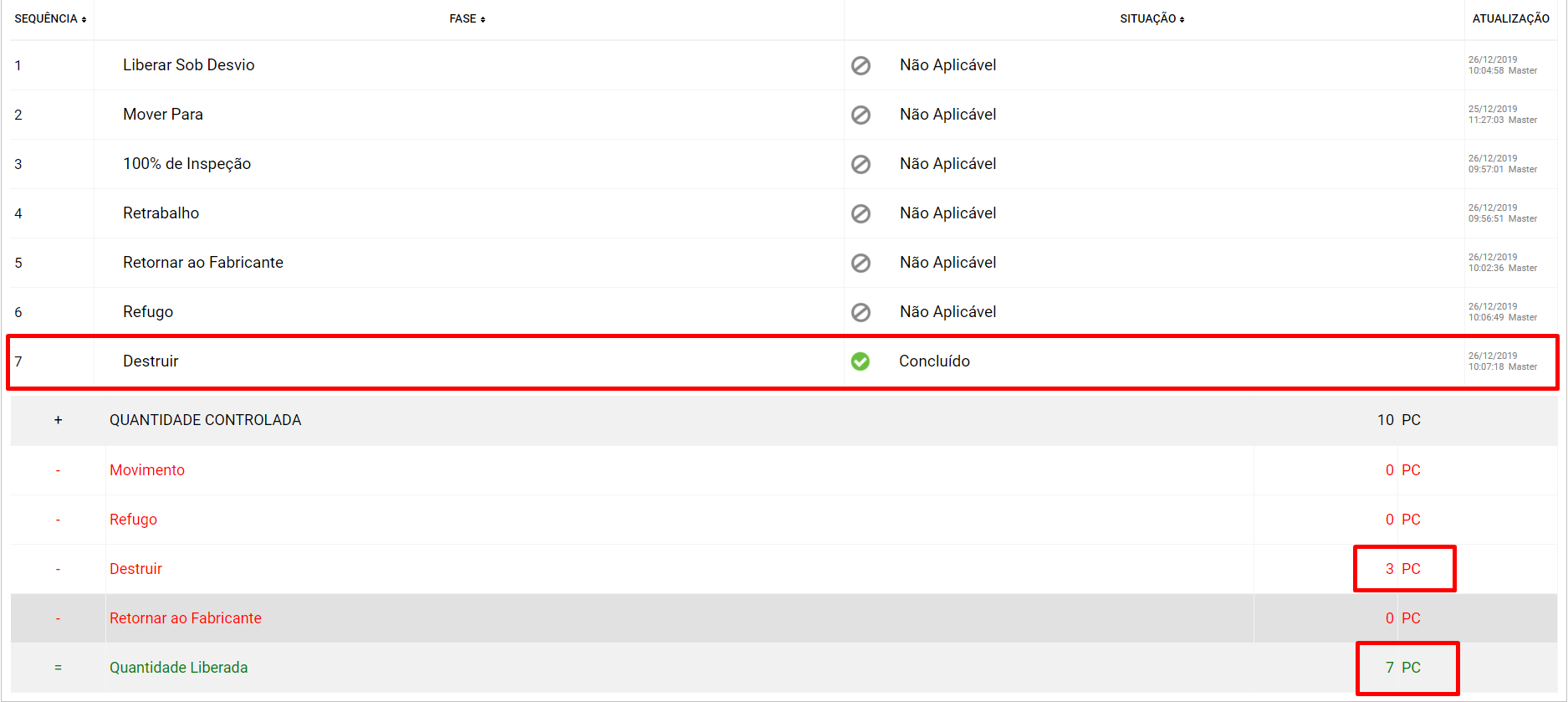This screenshot has width=1568, height=702.
Task: Click the Não Aplicável icon for Retornar ao Fabricante
Action: pos(861,263)
